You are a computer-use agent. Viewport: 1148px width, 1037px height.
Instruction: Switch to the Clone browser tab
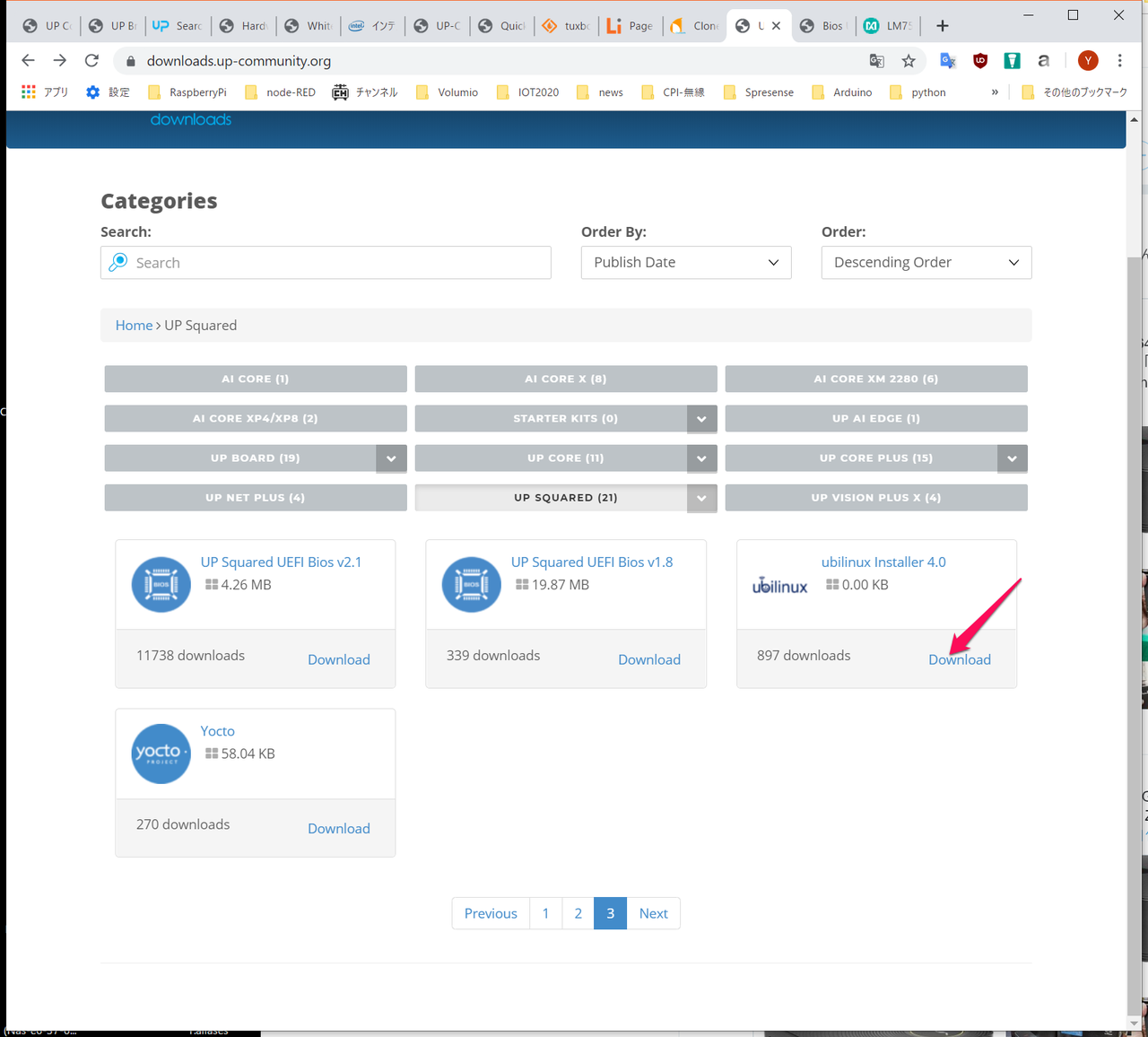(x=695, y=26)
